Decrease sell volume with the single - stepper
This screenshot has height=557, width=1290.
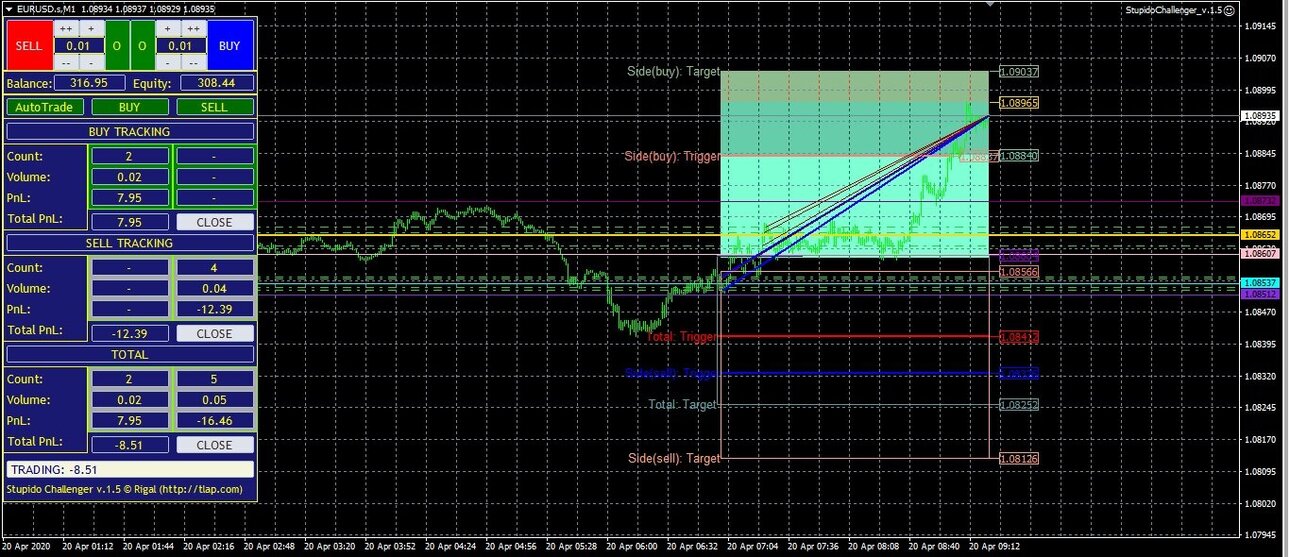coord(91,62)
